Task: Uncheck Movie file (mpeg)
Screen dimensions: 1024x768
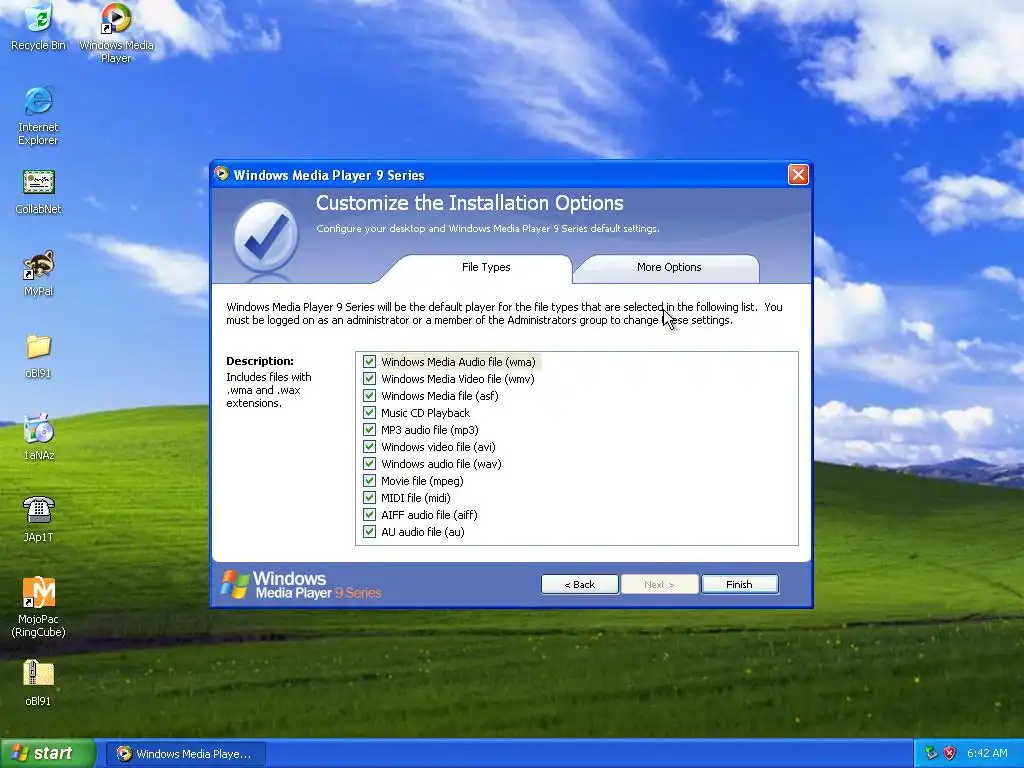Action: coord(370,481)
